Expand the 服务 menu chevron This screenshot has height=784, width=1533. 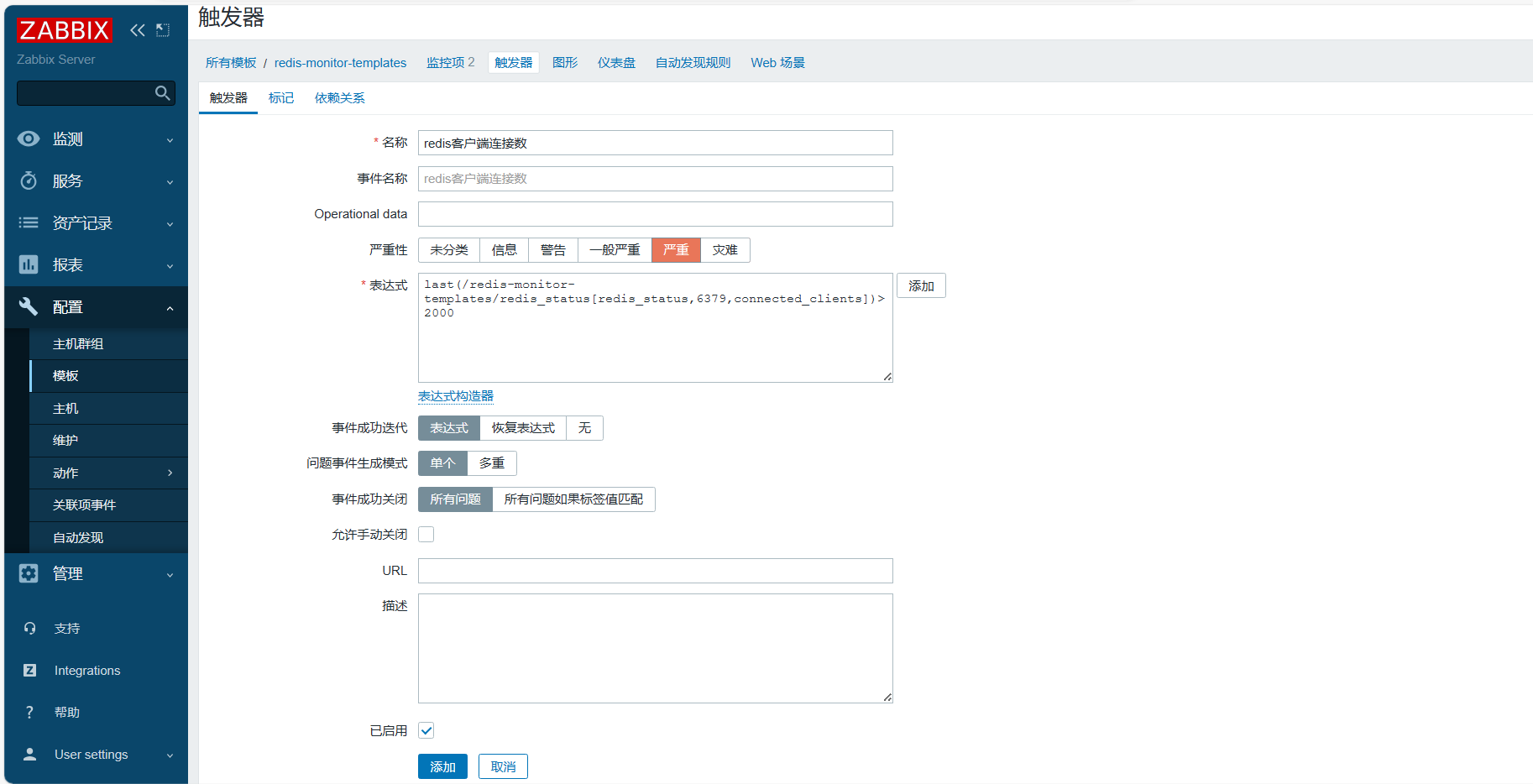(x=170, y=182)
